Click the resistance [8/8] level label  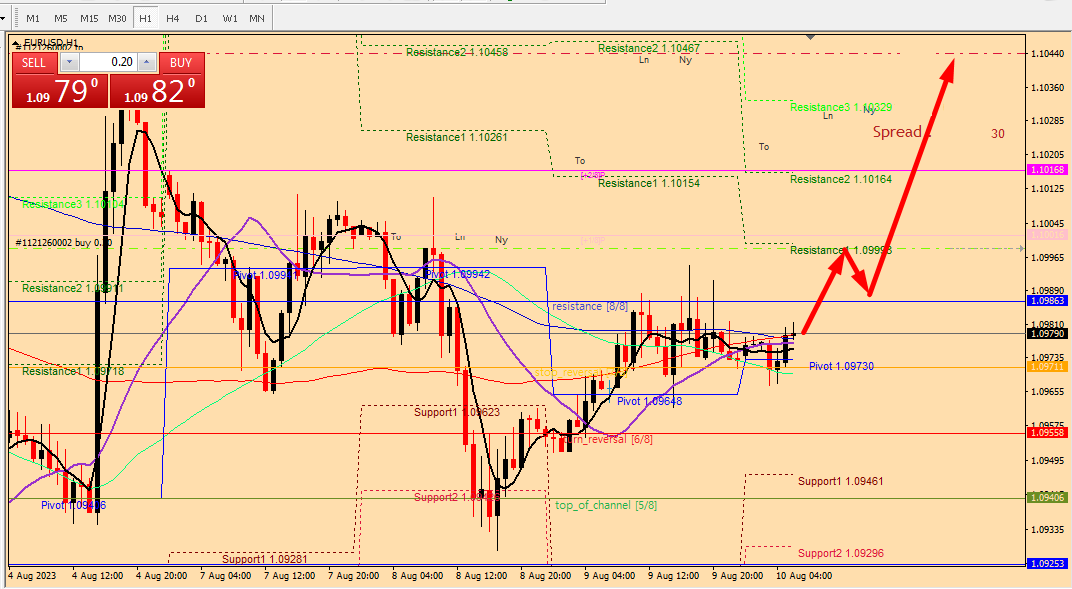click(x=590, y=307)
